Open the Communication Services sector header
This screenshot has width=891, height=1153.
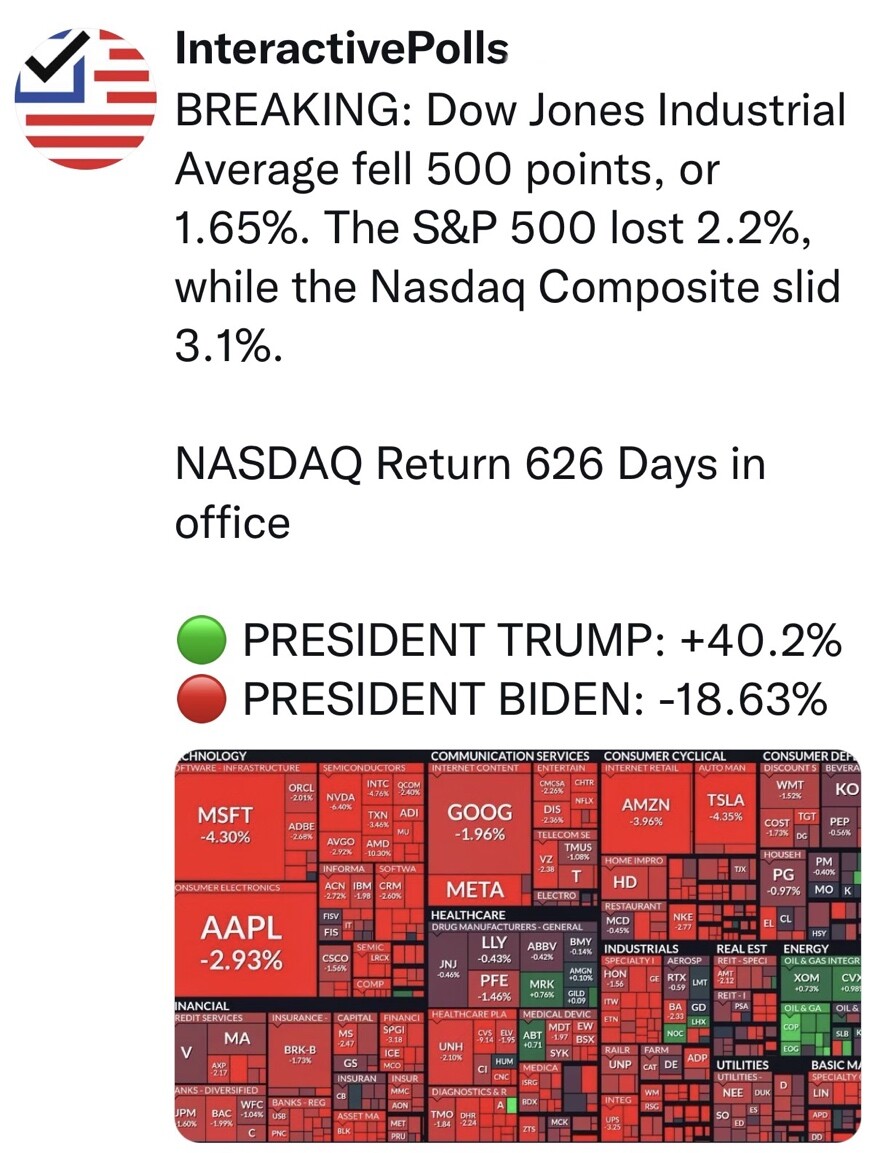pos(510,756)
